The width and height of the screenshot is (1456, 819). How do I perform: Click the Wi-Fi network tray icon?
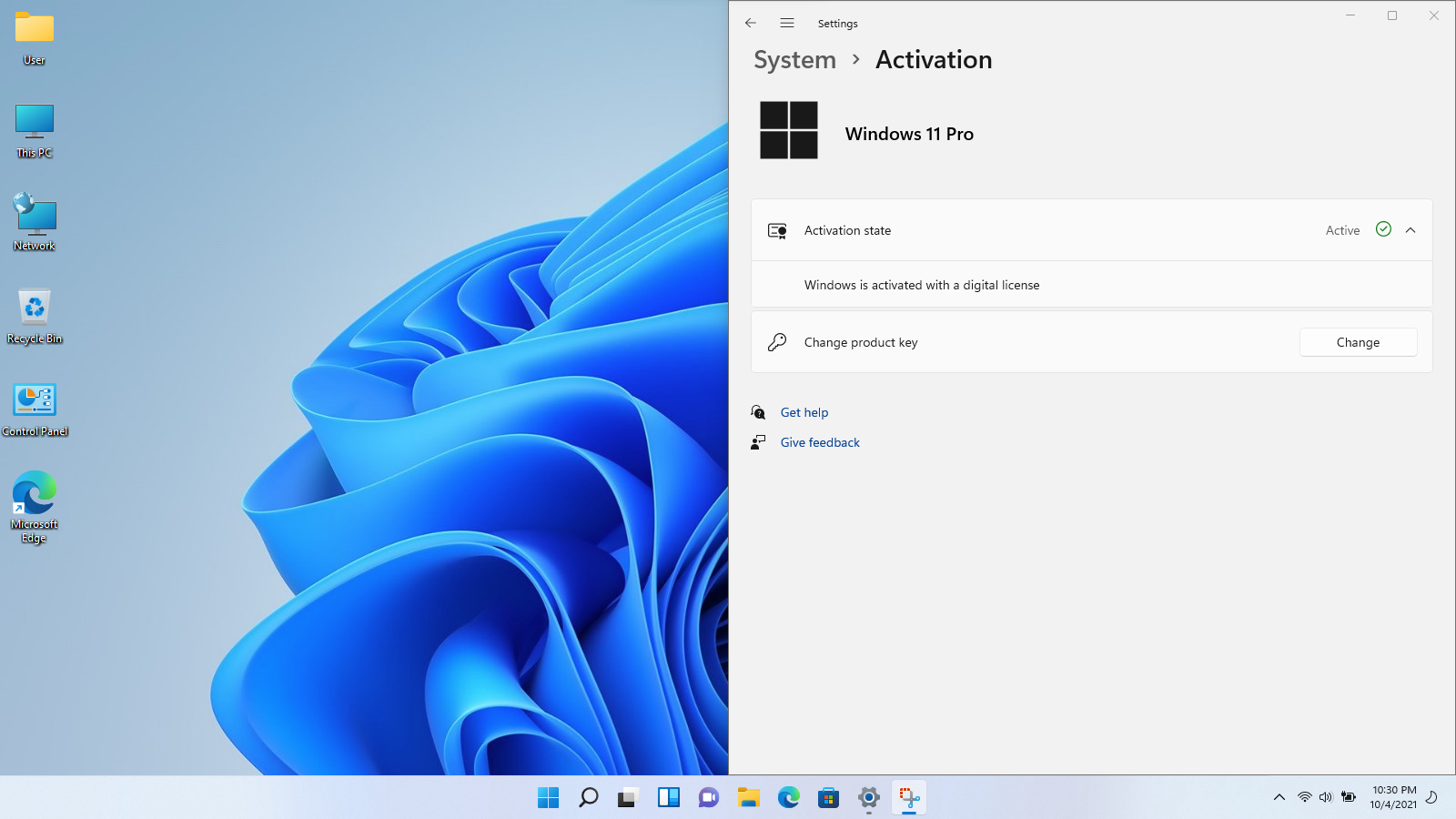[1305, 797]
